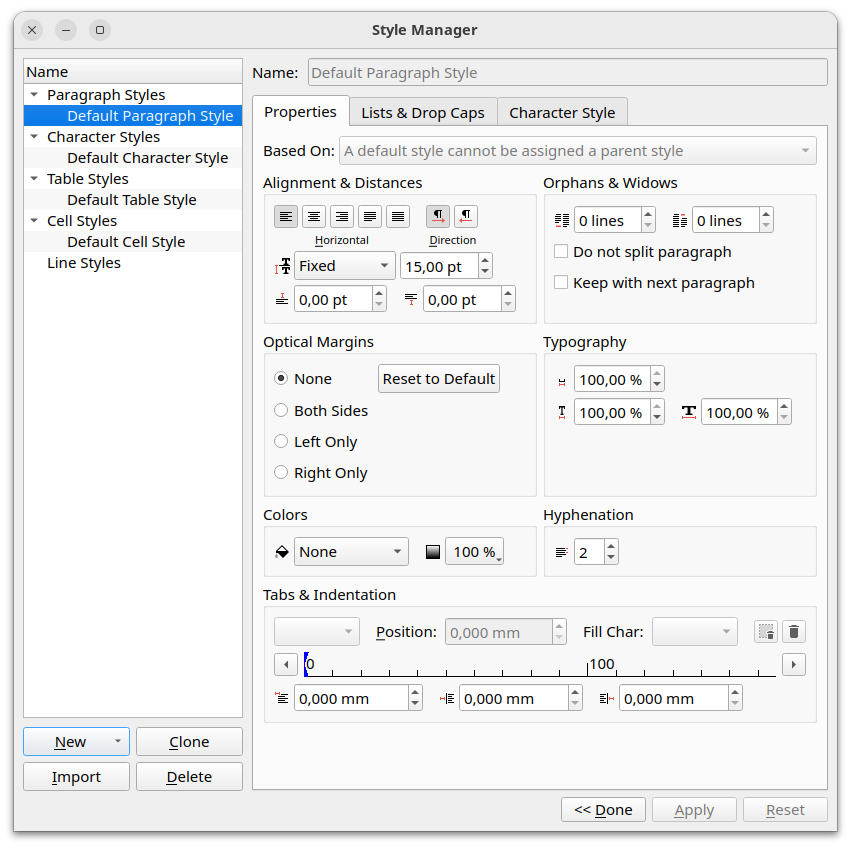Viewport: 851px width, 848px height.
Task: Pick forced justified alignment icon
Action: (398, 217)
